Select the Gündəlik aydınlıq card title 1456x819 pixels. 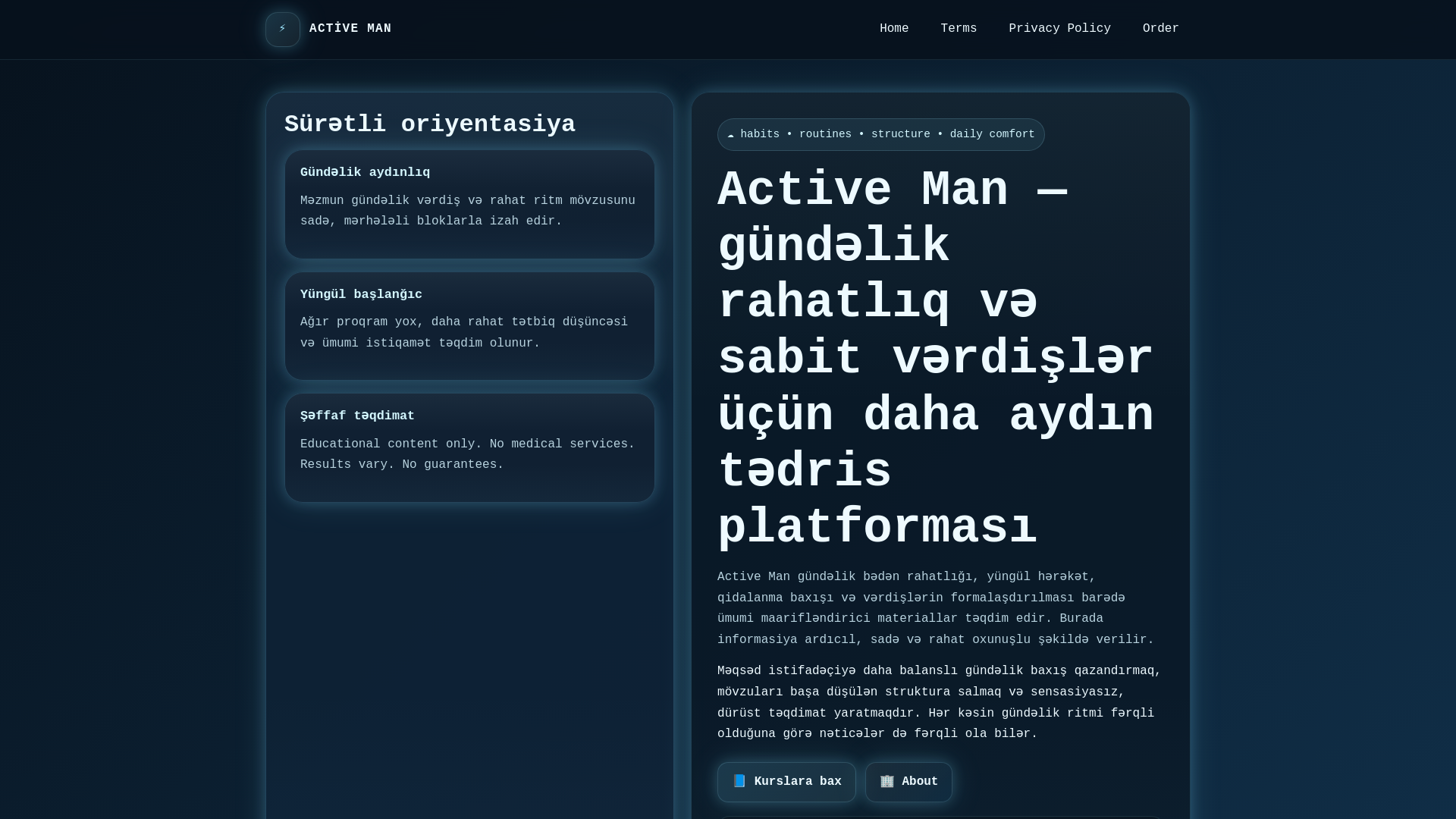click(x=365, y=173)
